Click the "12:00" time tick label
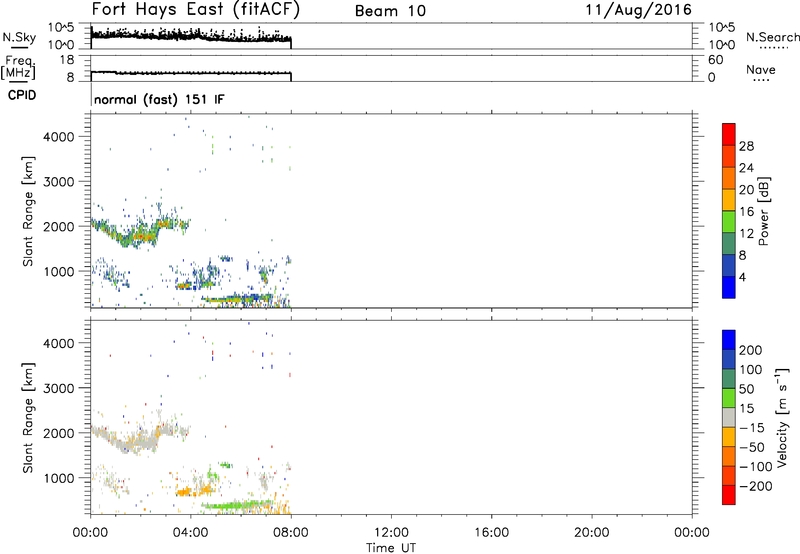The image size is (800, 554). coord(391,533)
